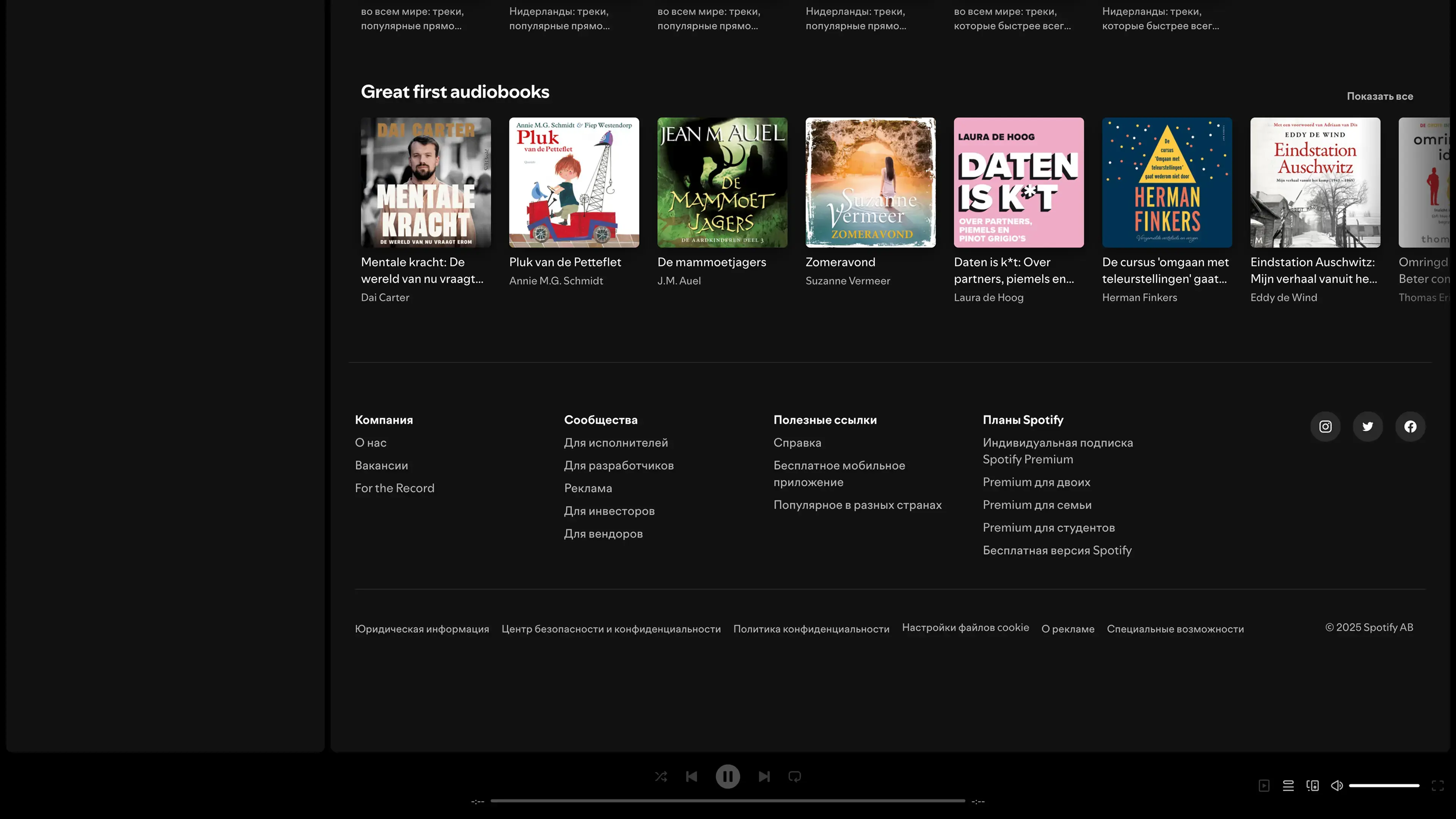Toggle shuffle playback
Viewport: 1456px width, 819px height.
coord(661,777)
